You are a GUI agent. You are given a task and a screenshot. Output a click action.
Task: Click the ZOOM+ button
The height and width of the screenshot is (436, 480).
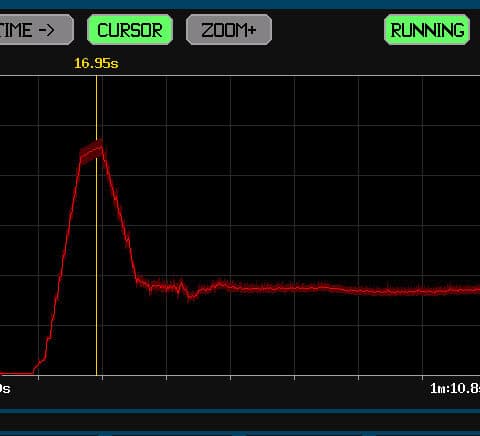click(x=229, y=30)
